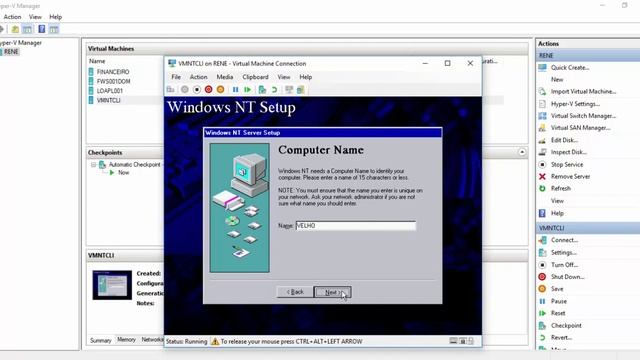Click Reset in the VMNTCLI actions
640x360 pixels.
[x=558, y=313]
